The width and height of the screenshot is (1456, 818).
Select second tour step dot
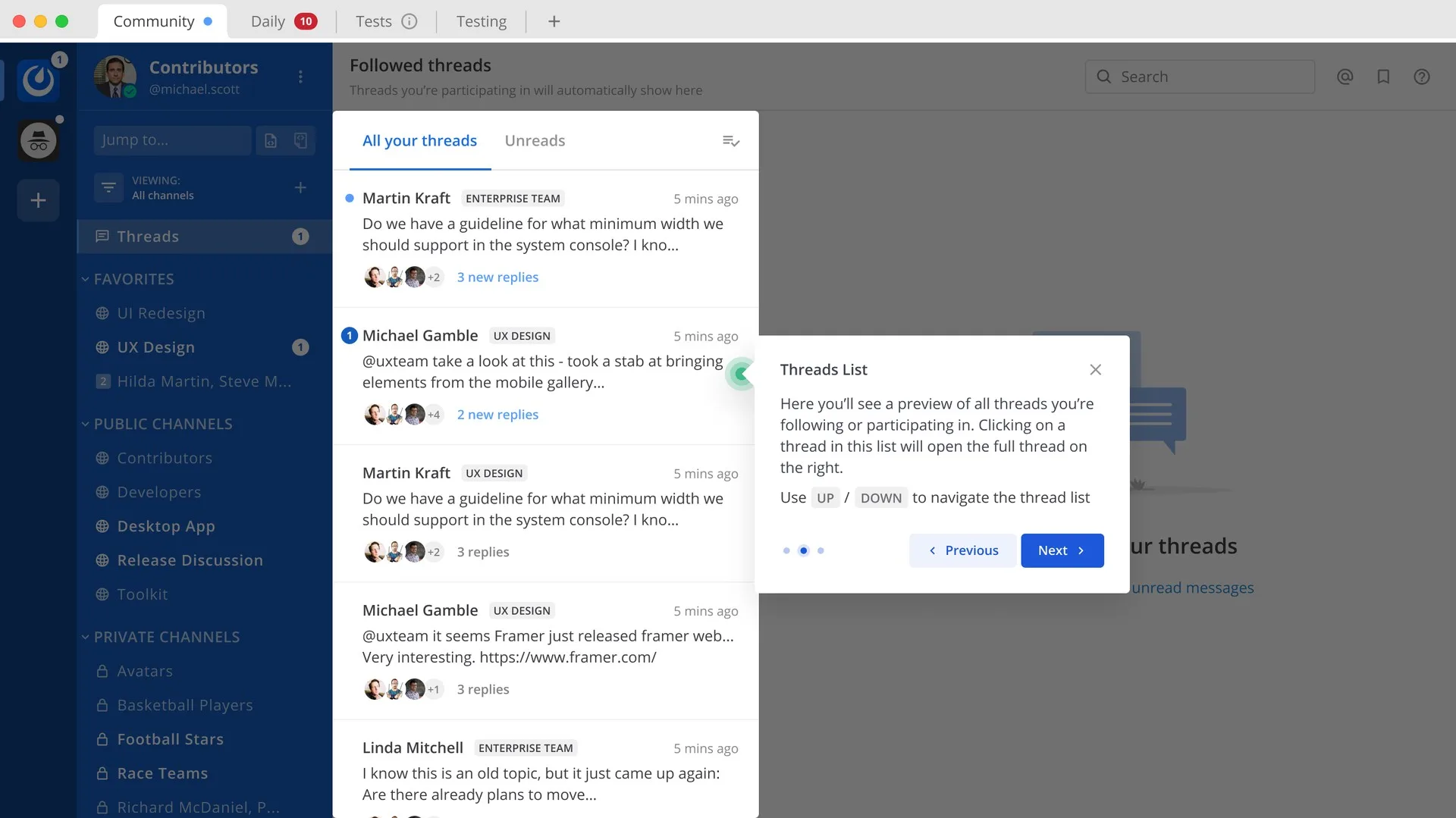pyautogui.click(x=804, y=550)
